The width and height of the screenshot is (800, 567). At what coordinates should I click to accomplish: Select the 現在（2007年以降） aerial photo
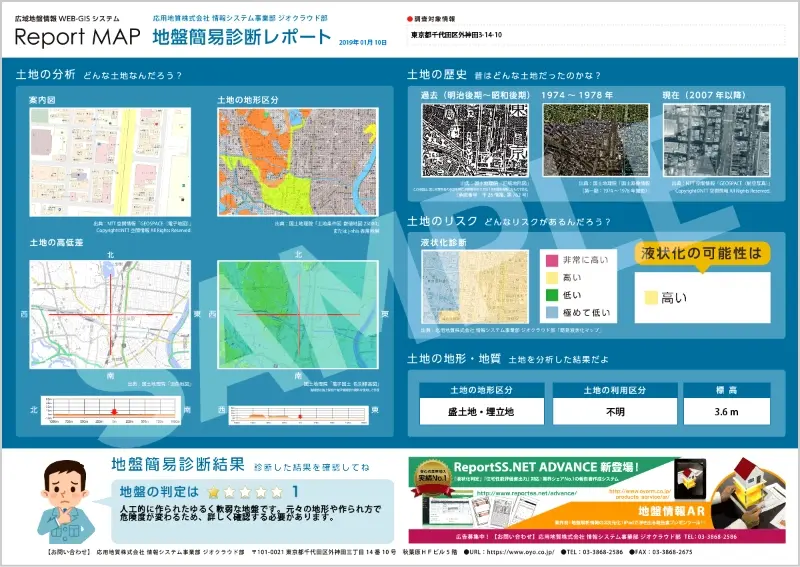point(715,141)
